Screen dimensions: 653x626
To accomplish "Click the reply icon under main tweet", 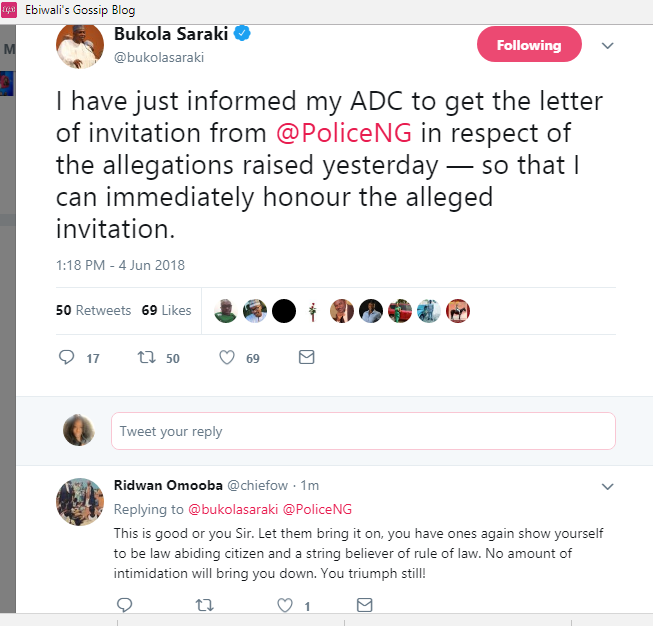I will pyautogui.click(x=68, y=357).
